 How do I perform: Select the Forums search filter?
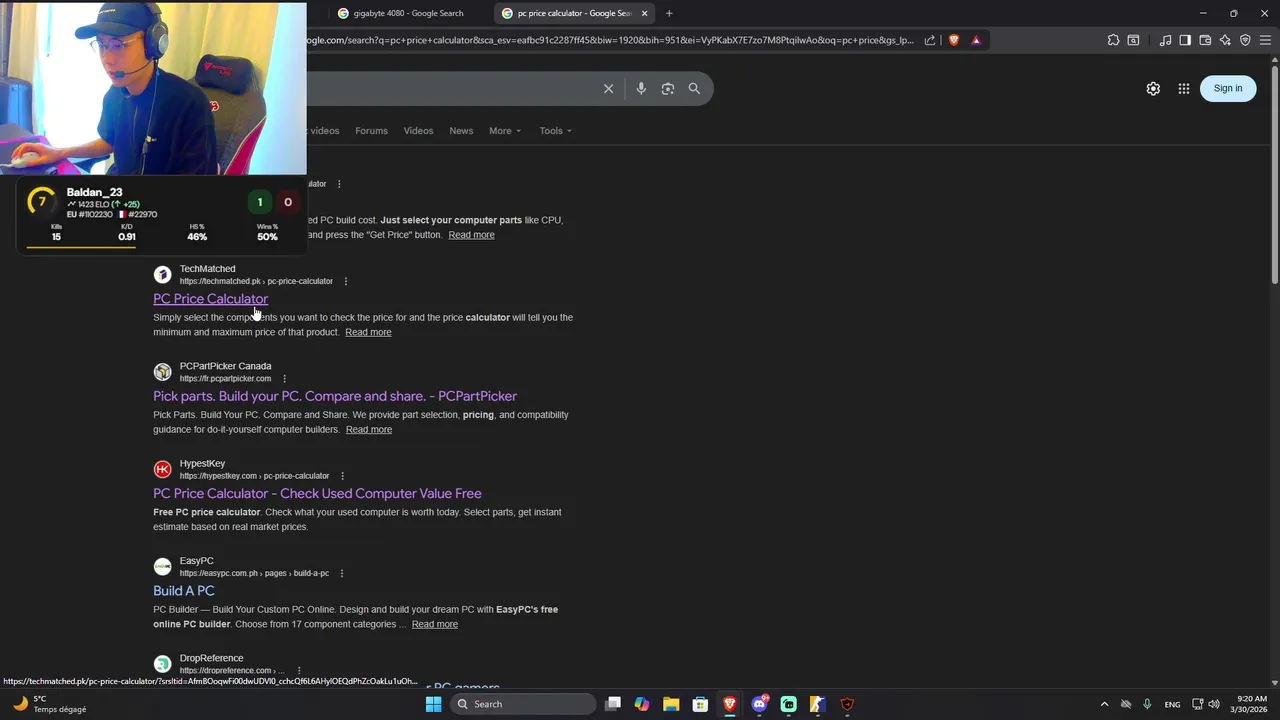point(371,131)
